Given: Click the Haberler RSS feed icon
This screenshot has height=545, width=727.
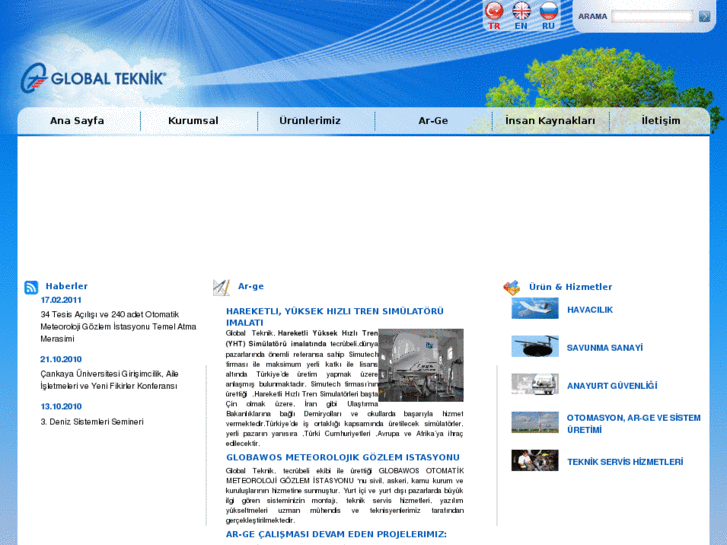Looking at the screenshot, I should point(31,288).
